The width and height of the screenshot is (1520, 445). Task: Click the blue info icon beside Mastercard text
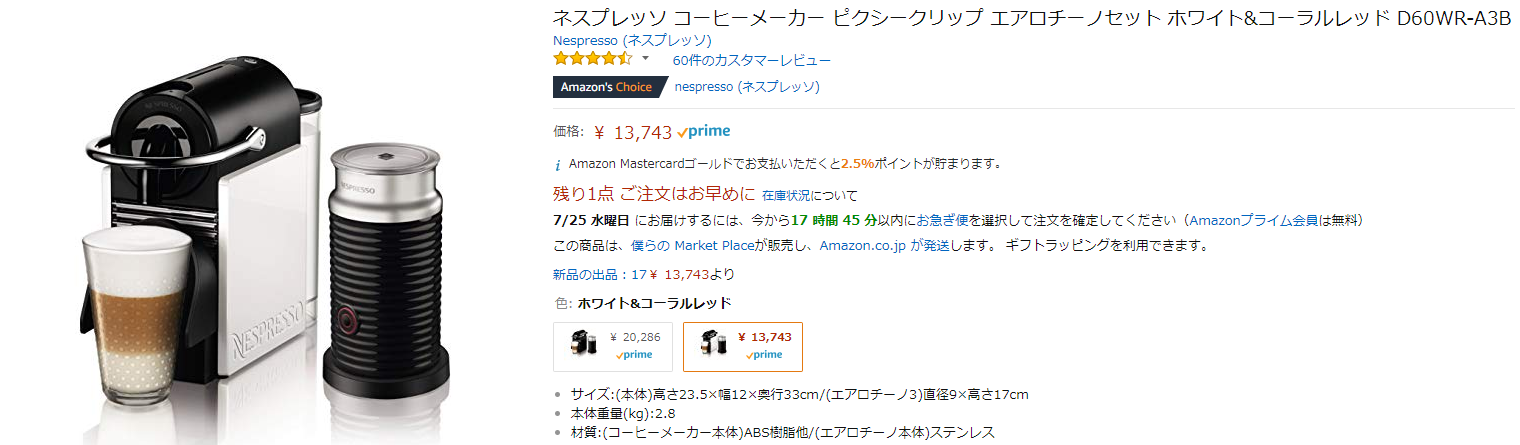point(558,164)
